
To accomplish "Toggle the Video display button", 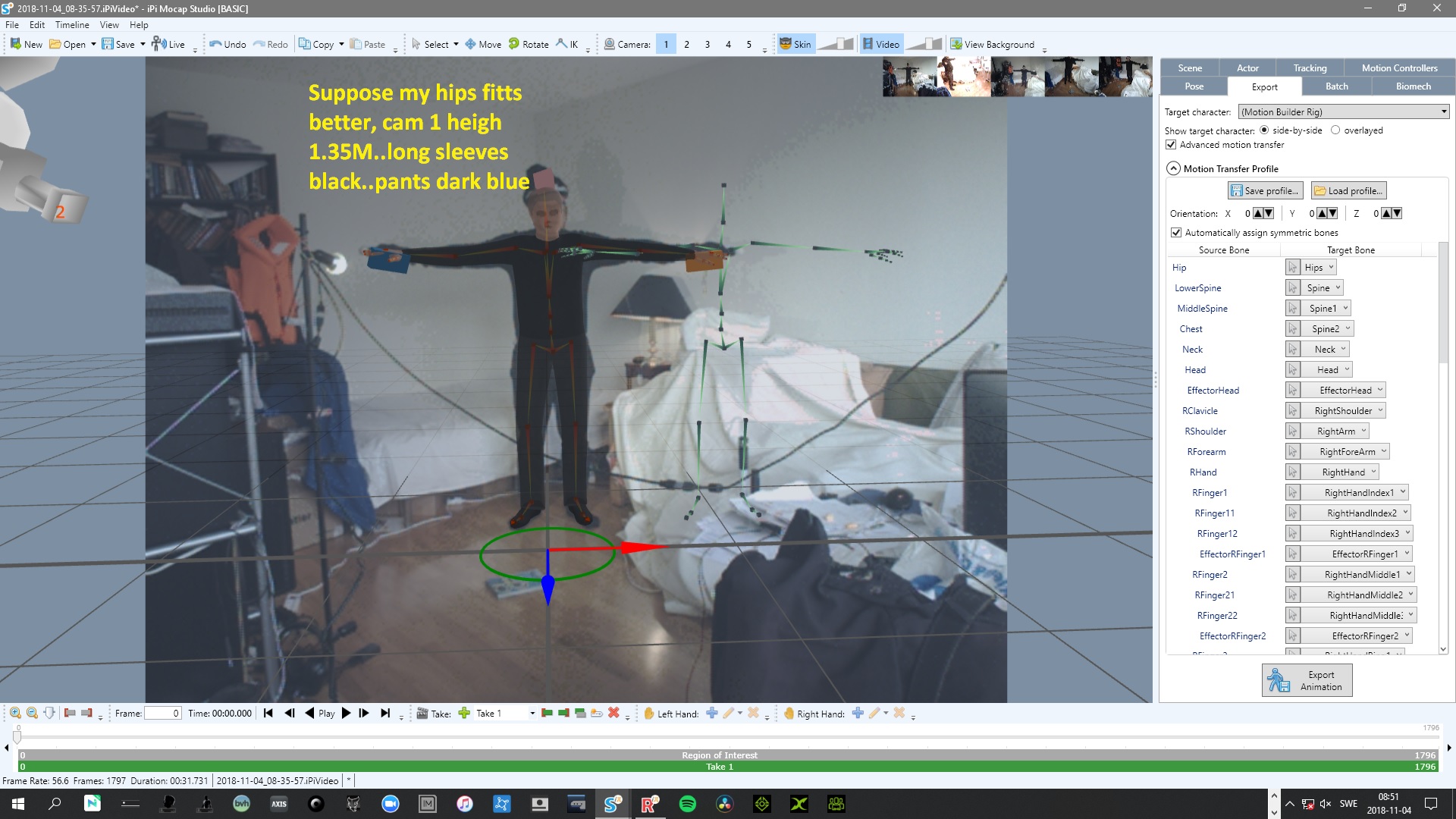I will tap(880, 44).
